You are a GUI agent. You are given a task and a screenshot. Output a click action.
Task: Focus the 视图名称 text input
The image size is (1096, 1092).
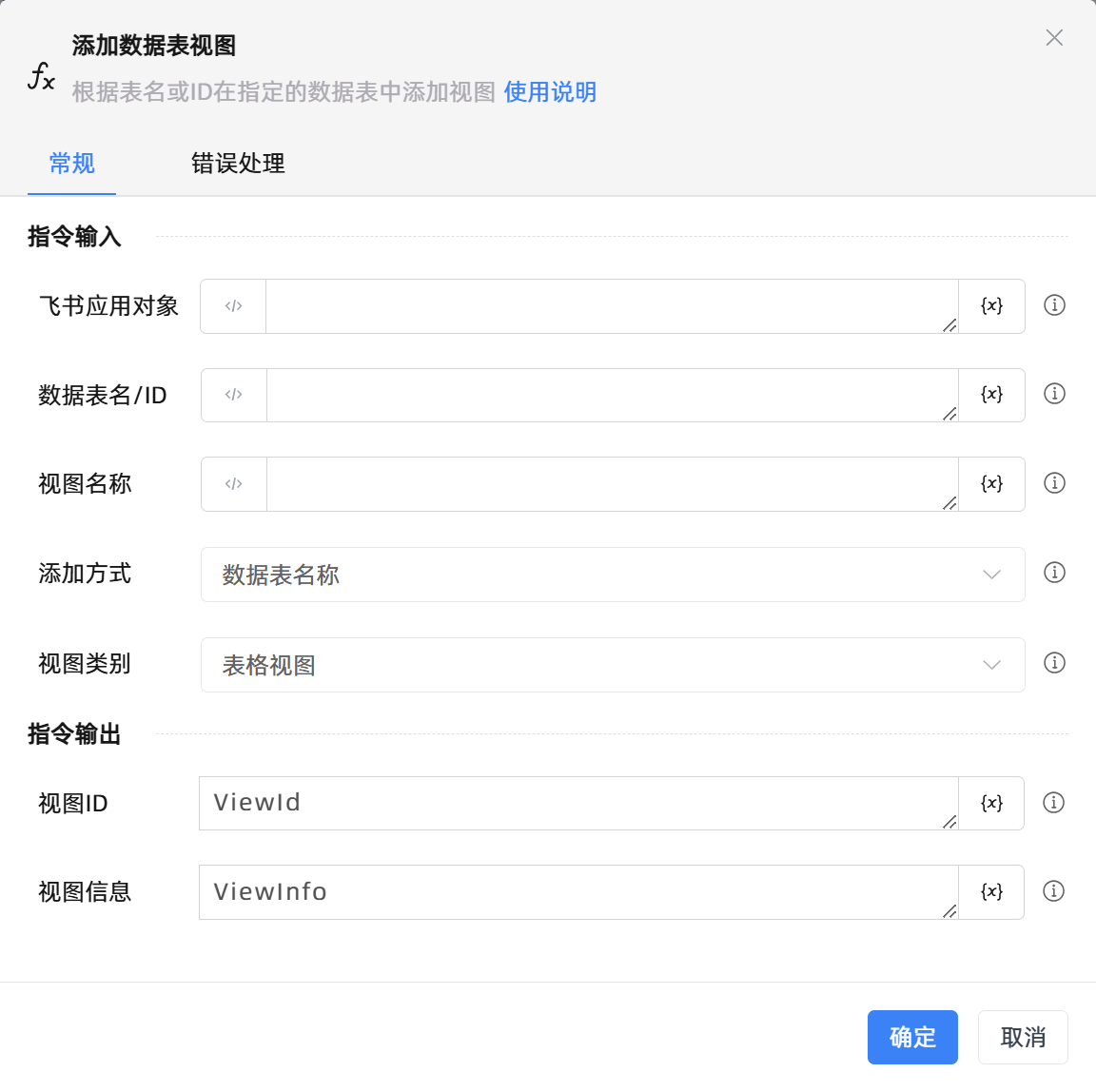612,484
